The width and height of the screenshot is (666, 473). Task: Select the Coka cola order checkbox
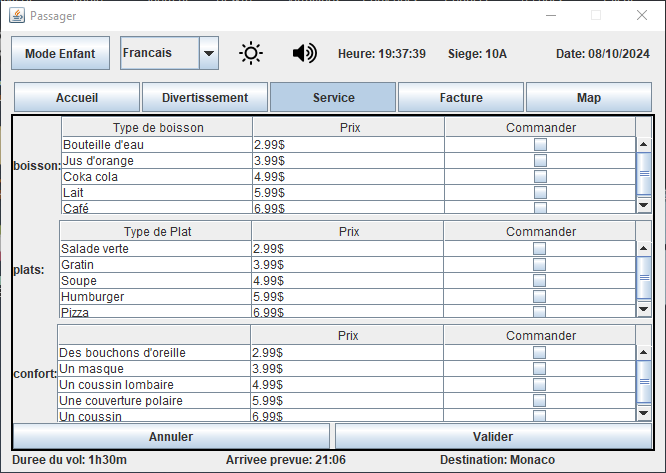[540, 177]
